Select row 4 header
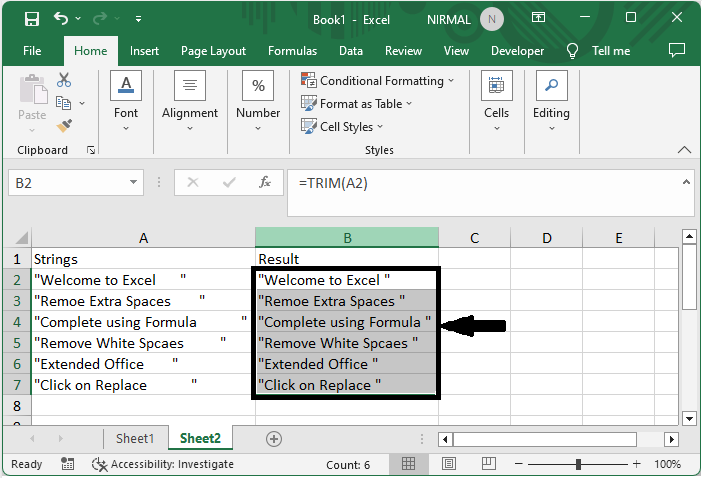 pos(17,322)
